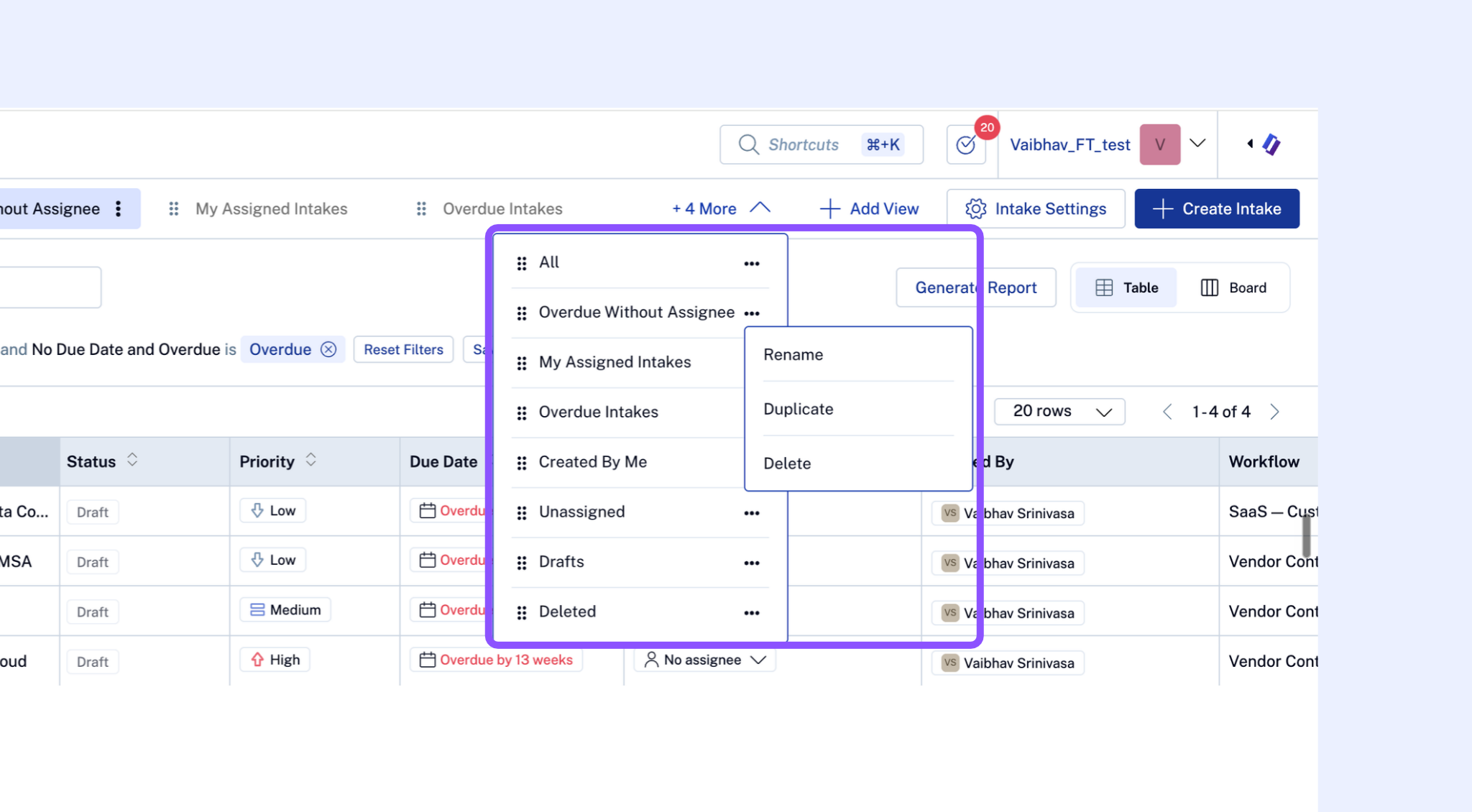Click the purple app logo icon at top right
Image resolution: width=1472 pixels, height=812 pixels.
tap(1271, 144)
